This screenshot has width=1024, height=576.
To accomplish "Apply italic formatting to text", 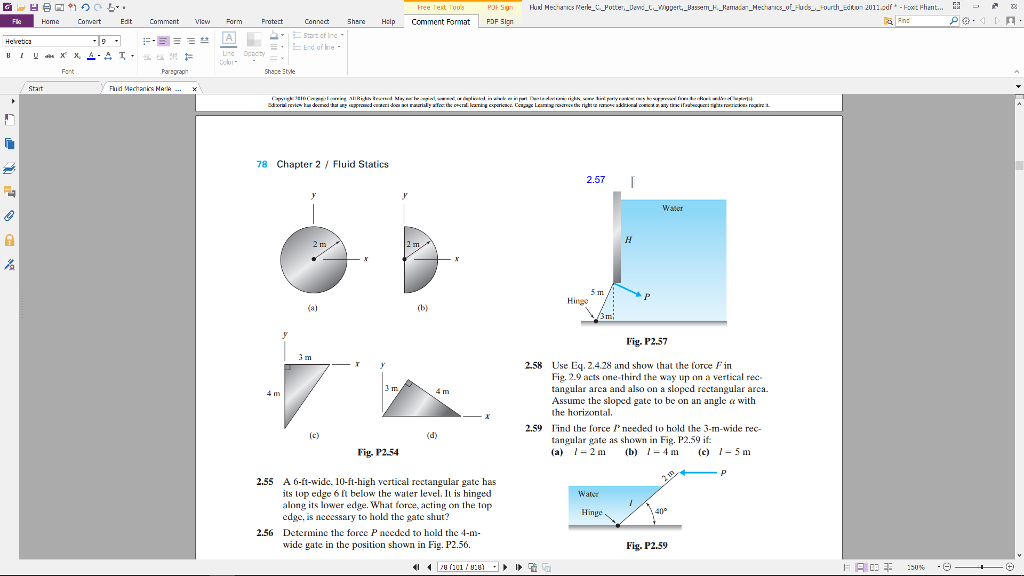I will [21, 55].
